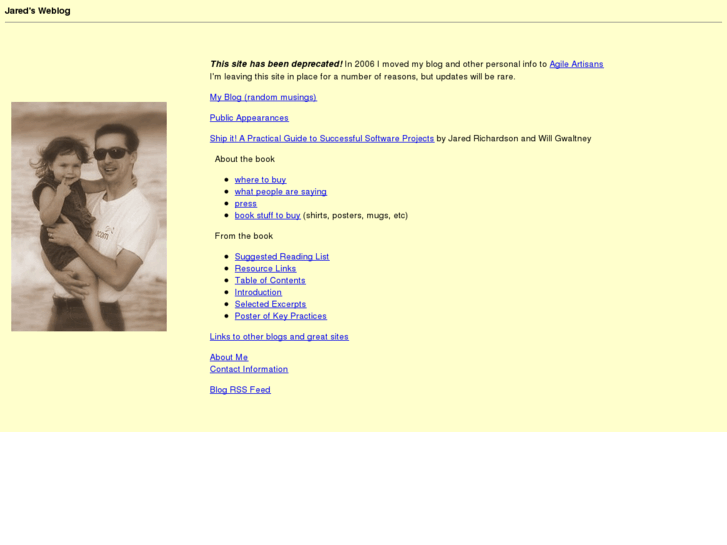Open the Introduction link
This screenshot has width=727, height=545.
click(258, 292)
